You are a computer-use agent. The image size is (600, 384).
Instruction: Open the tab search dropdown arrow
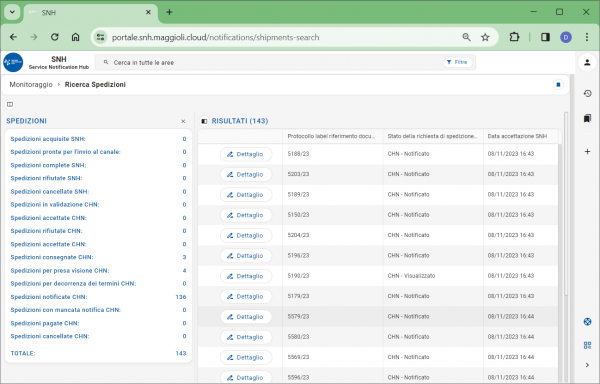12,12
